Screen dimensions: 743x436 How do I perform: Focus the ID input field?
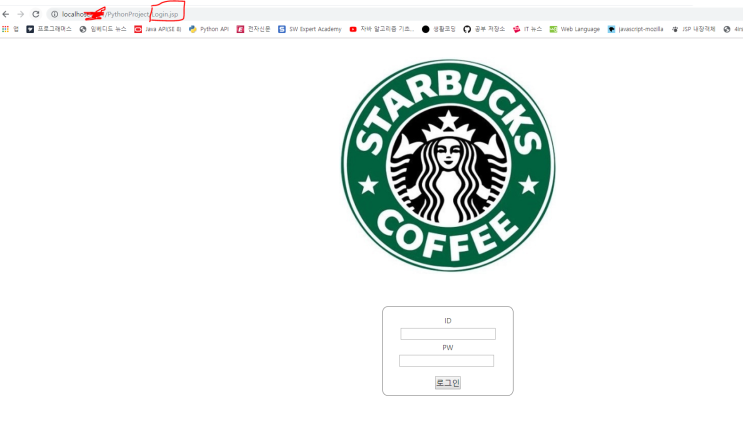click(x=448, y=334)
